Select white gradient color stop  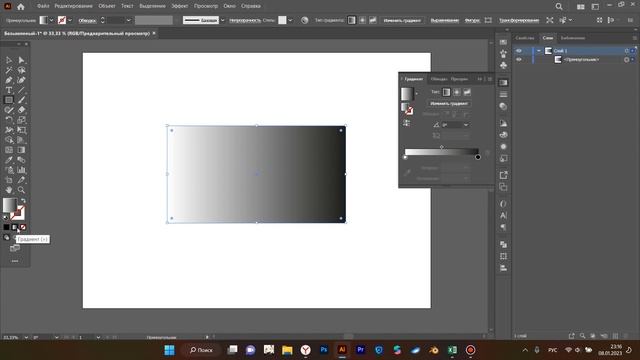pyautogui.click(x=405, y=157)
